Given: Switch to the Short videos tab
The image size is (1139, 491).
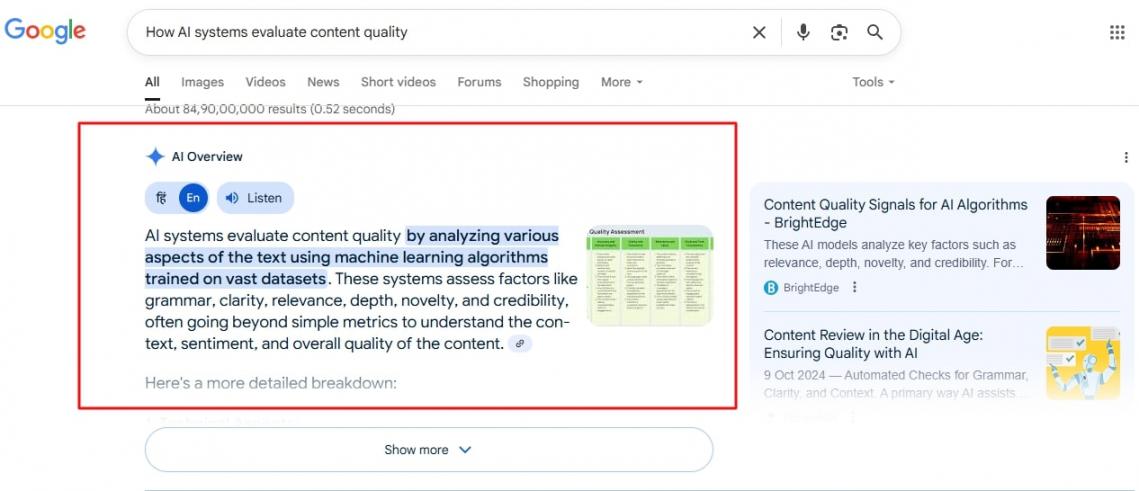Looking at the screenshot, I should [398, 82].
